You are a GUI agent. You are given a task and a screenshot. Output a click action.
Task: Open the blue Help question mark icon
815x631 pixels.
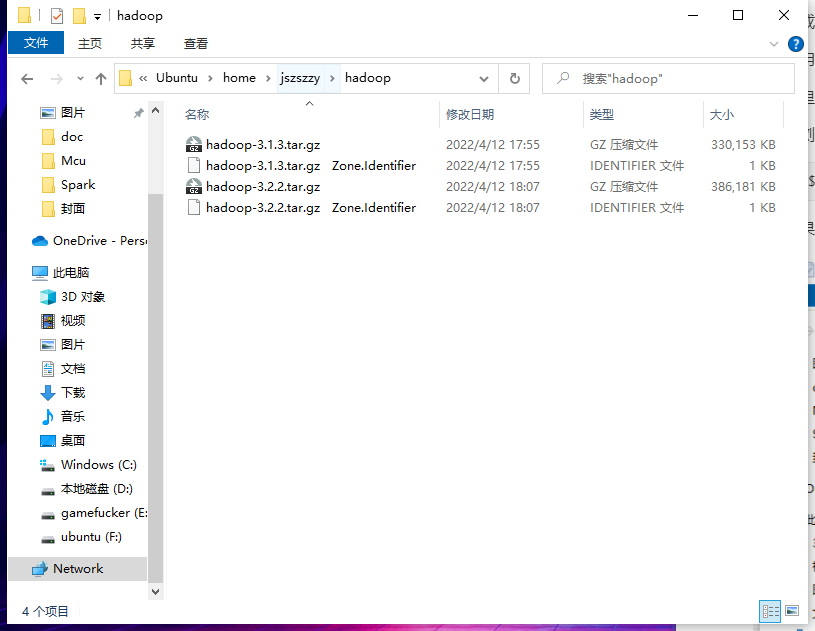coord(795,44)
